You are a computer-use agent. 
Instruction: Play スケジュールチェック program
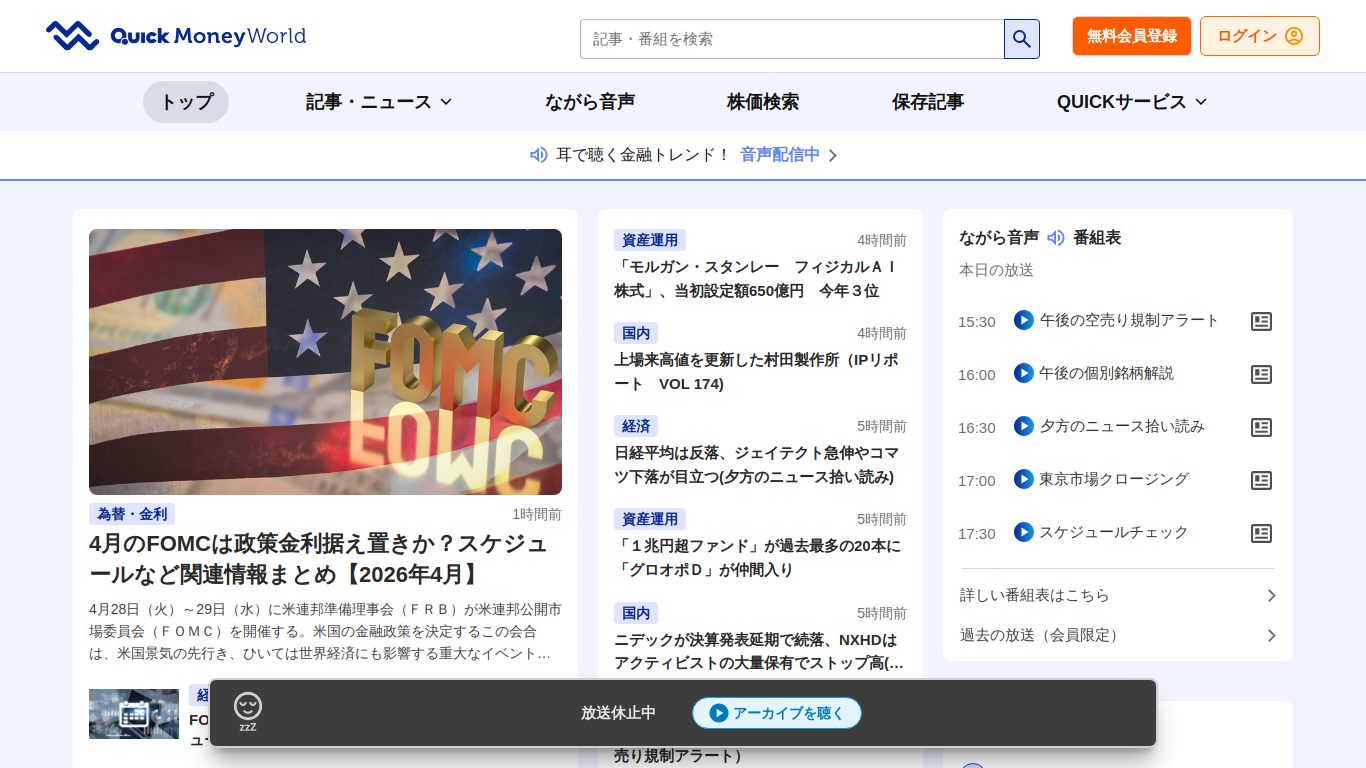coord(1023,532)
